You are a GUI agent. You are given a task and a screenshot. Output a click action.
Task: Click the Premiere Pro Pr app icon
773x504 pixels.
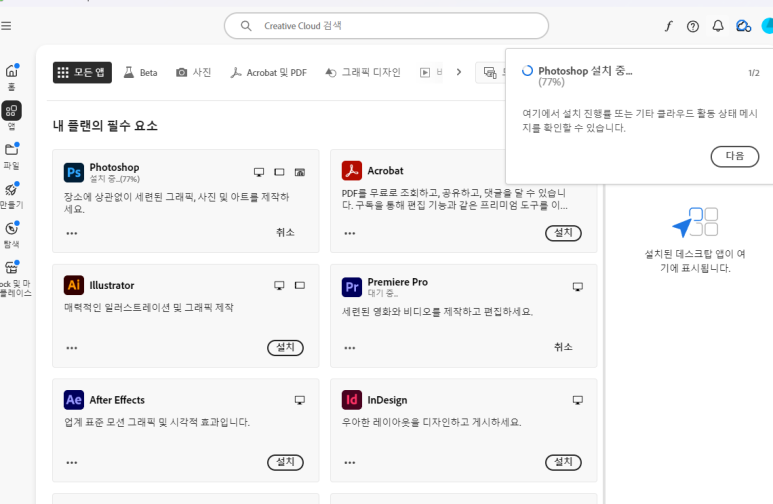click(x=351, y=287)
